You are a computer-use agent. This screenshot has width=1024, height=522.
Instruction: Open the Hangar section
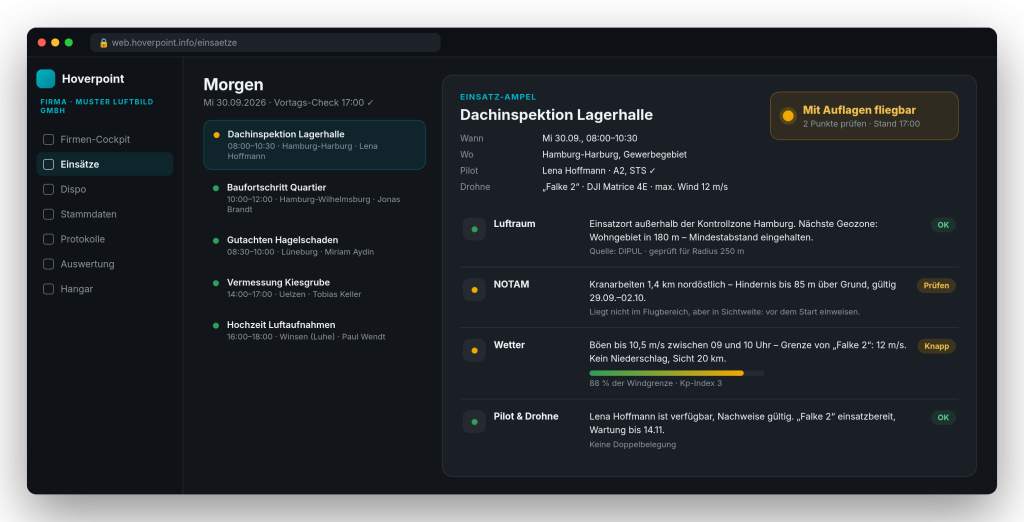click(104, 289)
